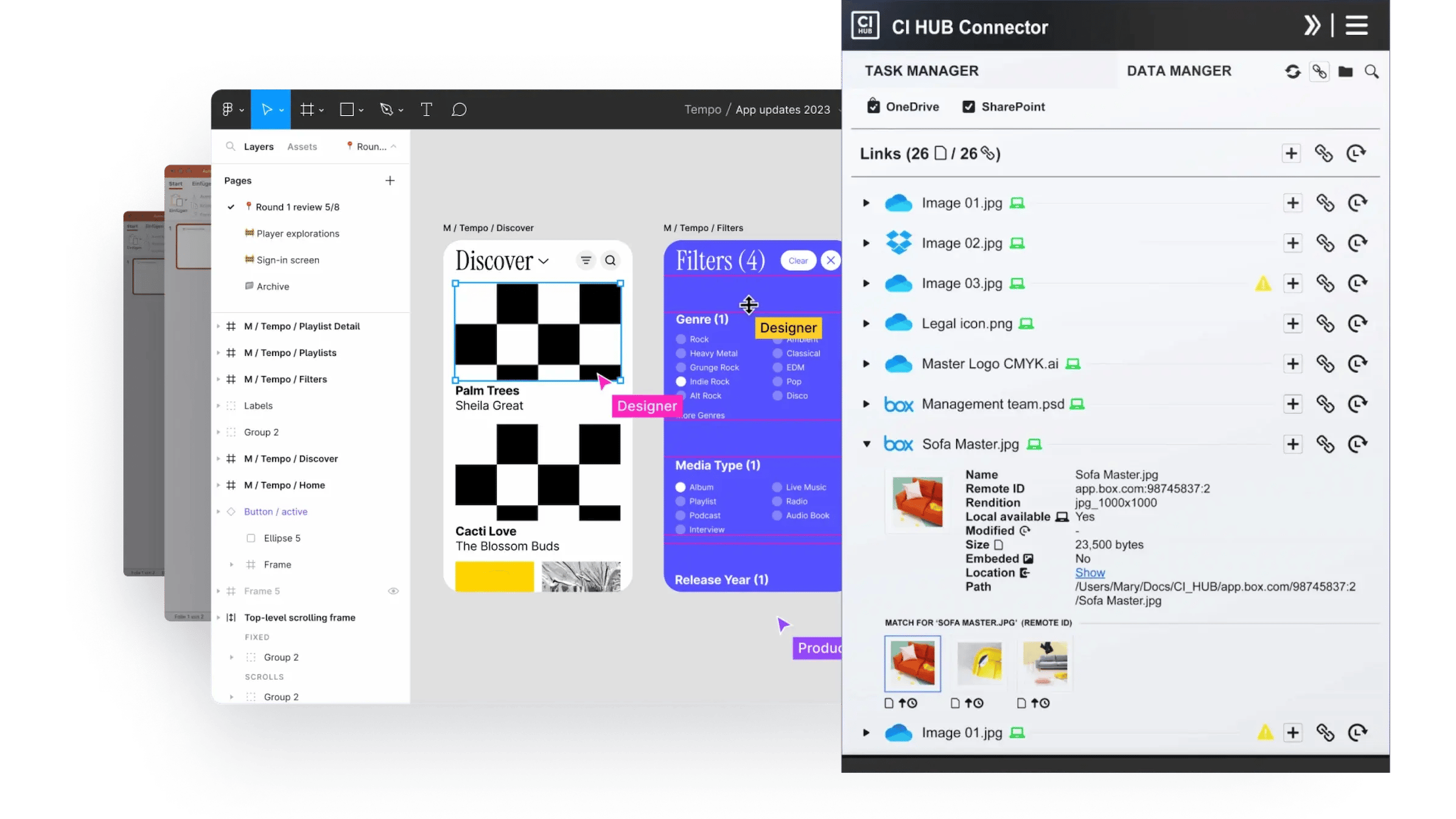Select the Rock genre radio
The image size is (1456, 819).
coord(681,340)
